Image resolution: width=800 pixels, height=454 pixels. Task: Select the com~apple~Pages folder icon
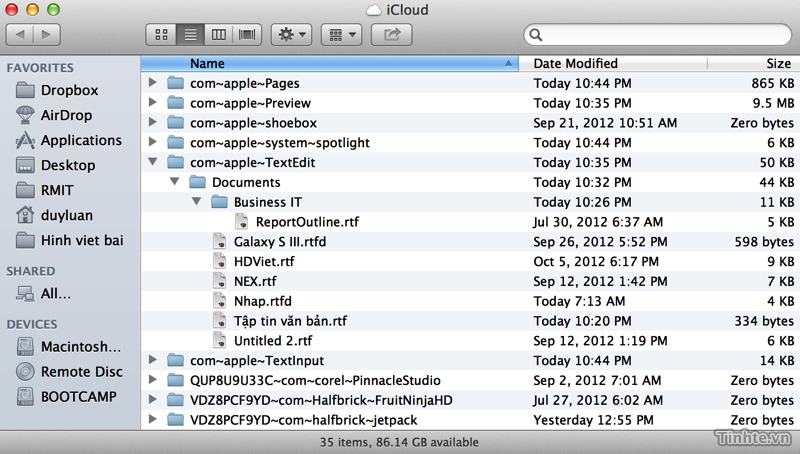point(176,83)
